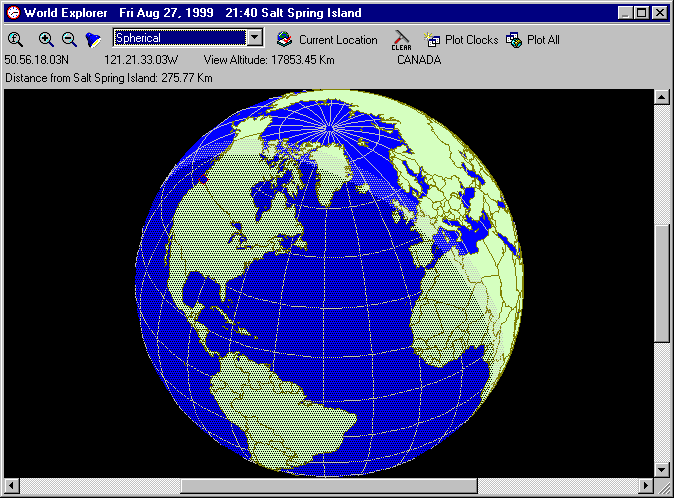The width and height of the screenshot is (674, 498).
Task: Zoom out with the minus magnifier
Action: [x=69, y=40]
